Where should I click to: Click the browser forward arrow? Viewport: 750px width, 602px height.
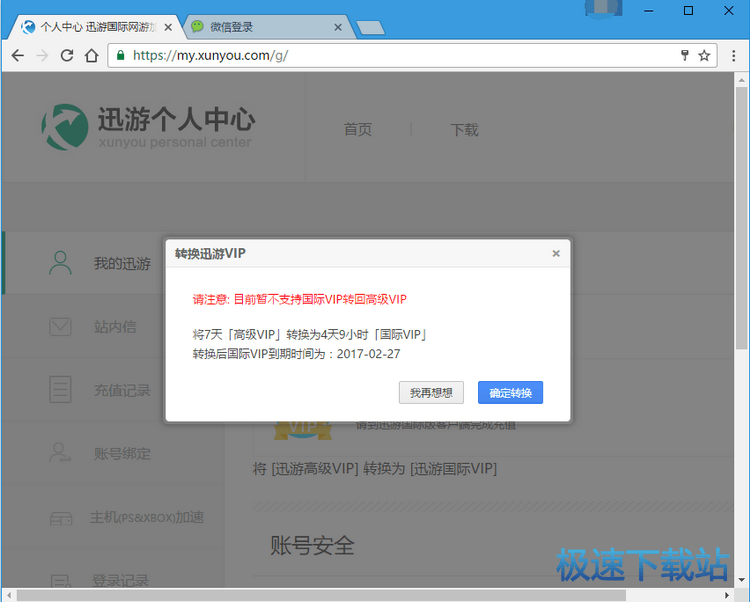point(42,55)
